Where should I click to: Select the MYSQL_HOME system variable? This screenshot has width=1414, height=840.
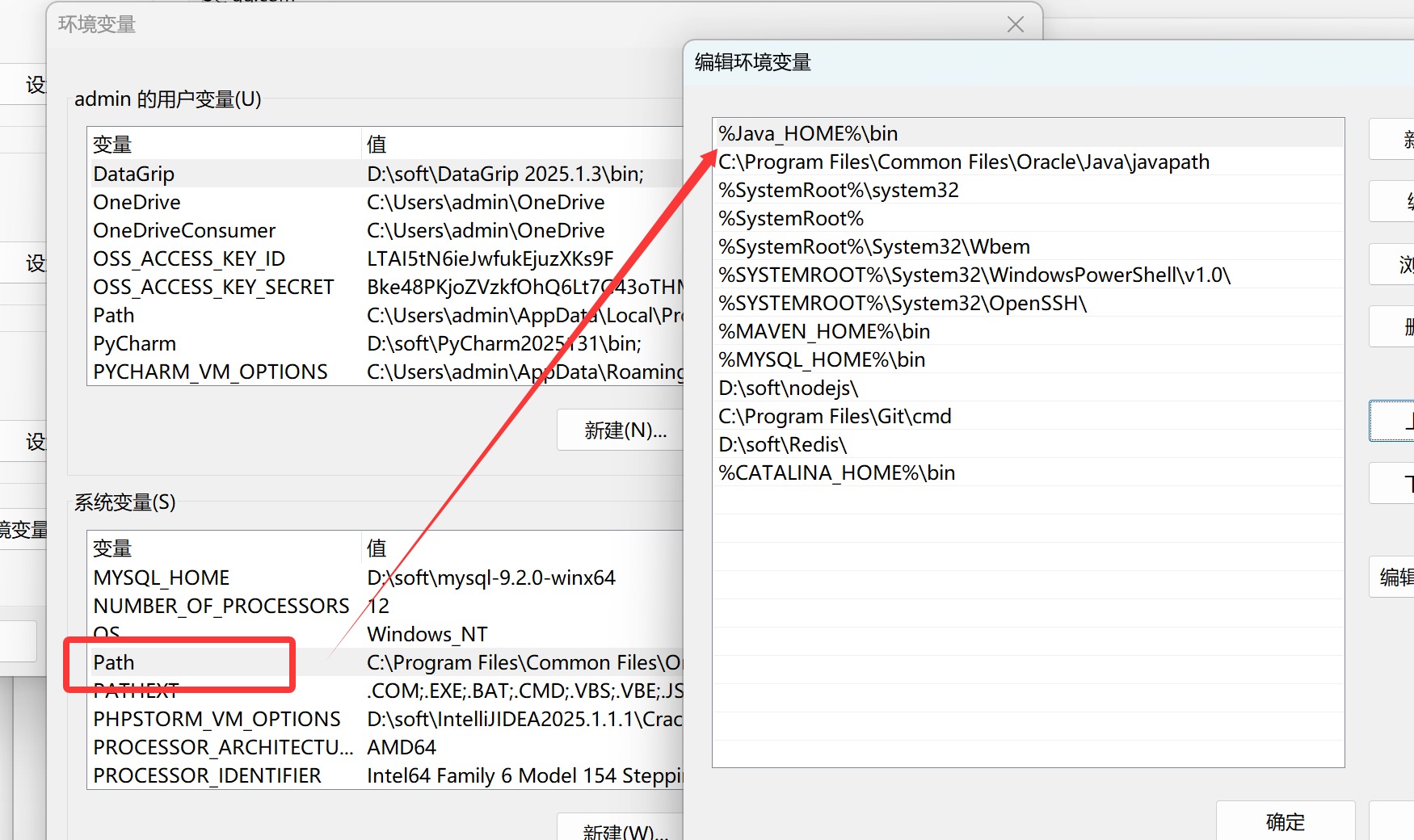pos(162,578)
